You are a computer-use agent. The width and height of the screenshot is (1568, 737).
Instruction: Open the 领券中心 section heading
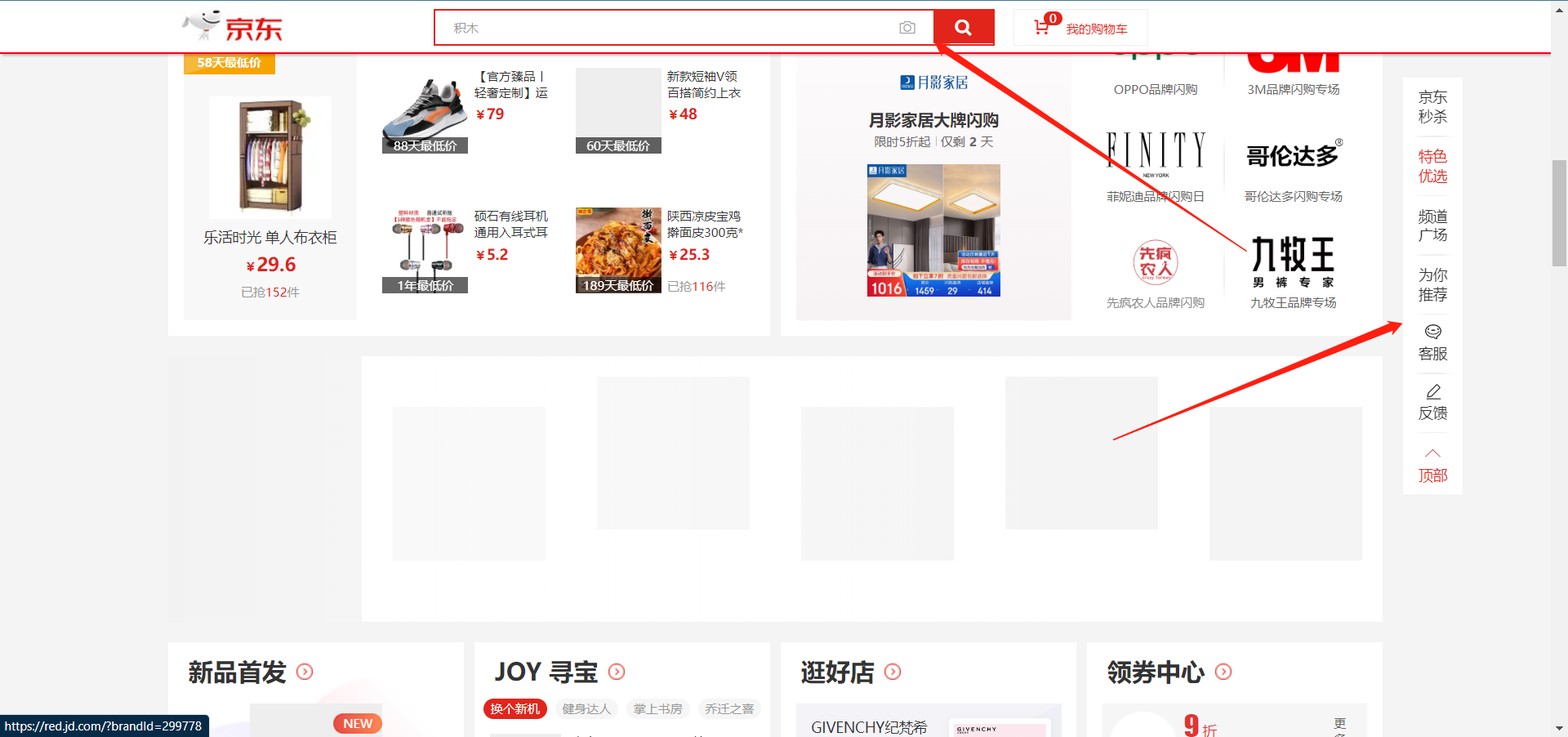pos(1156,672)
